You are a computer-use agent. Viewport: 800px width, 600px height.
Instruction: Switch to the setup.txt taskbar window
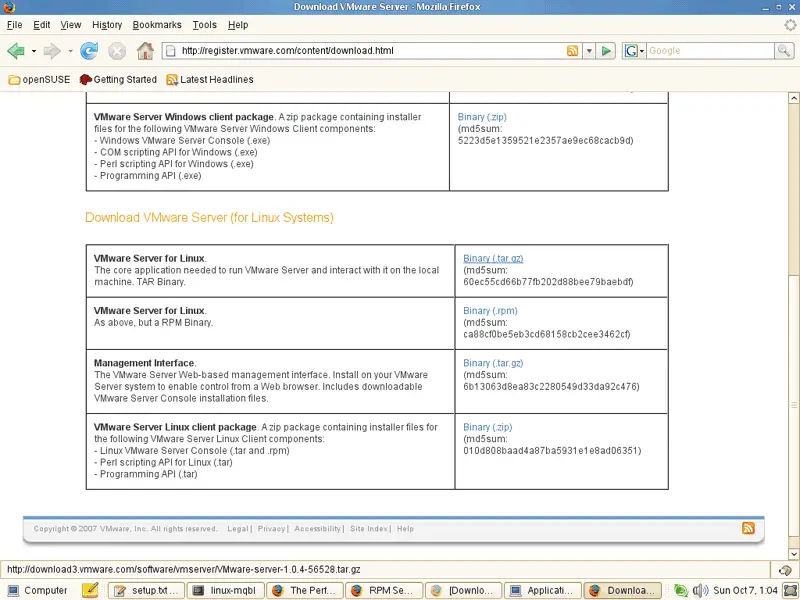[x=146, y=590]
